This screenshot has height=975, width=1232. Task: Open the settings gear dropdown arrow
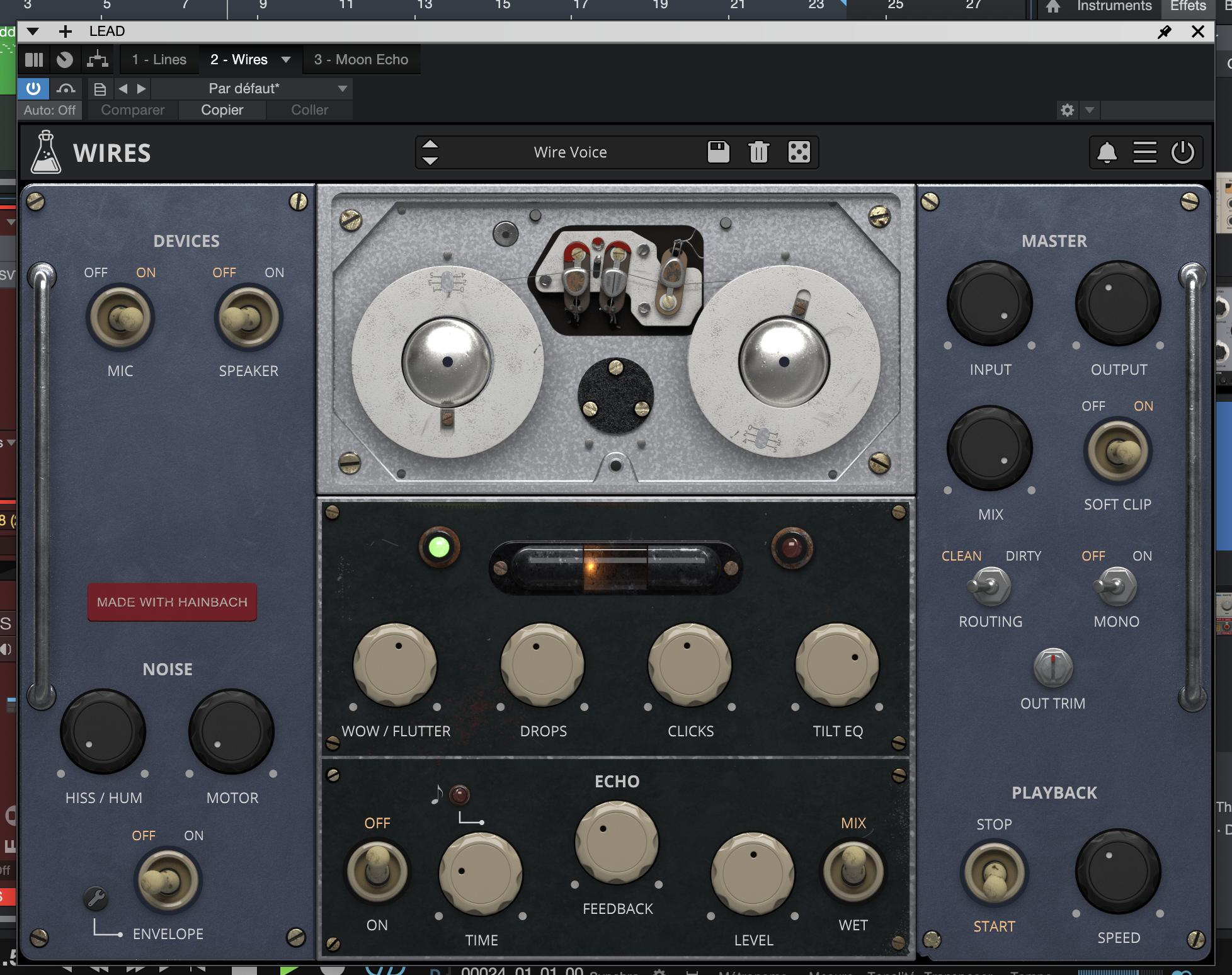click(1090, 110)
